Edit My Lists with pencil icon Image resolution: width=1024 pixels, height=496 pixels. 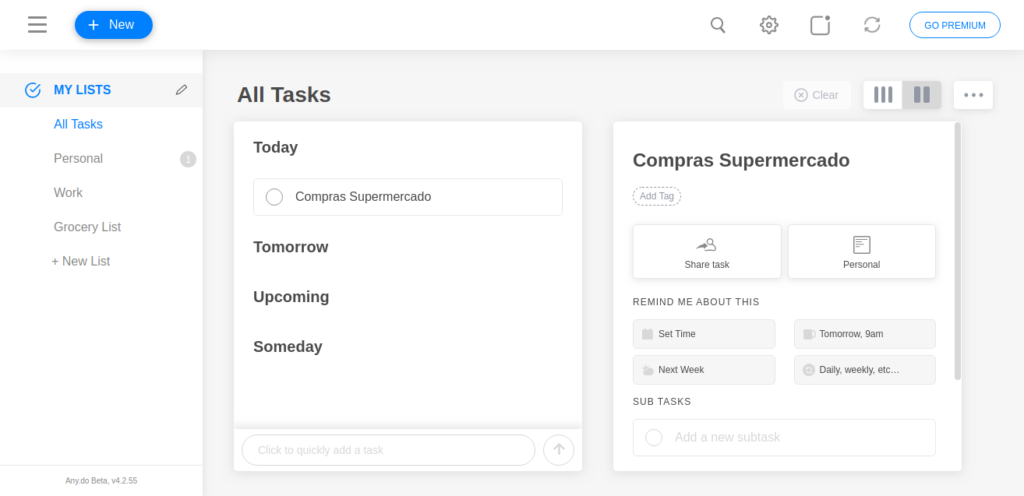click(x=182, y=90)
